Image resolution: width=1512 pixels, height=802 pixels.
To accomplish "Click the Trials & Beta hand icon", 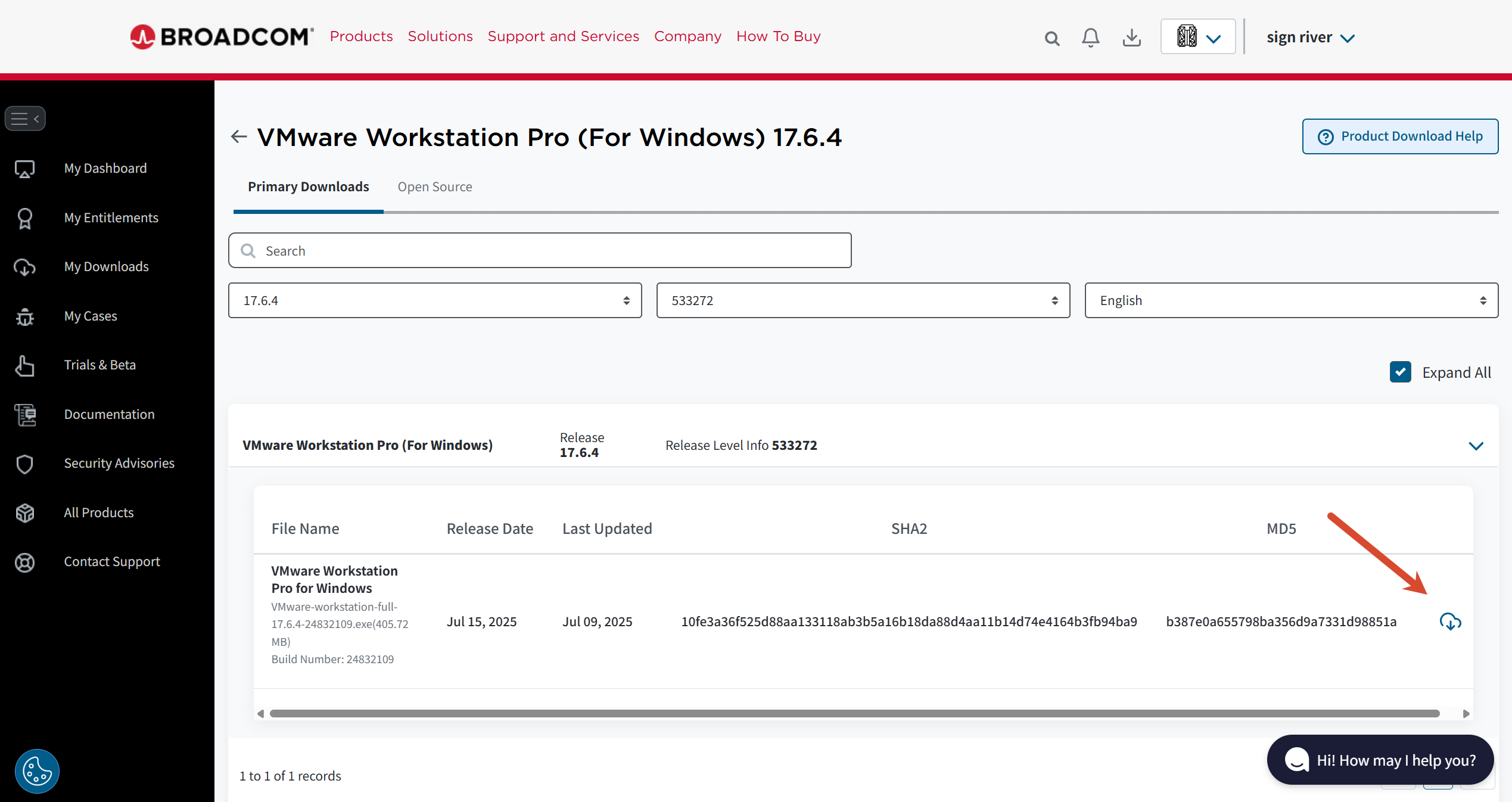I will click(24, 365).
